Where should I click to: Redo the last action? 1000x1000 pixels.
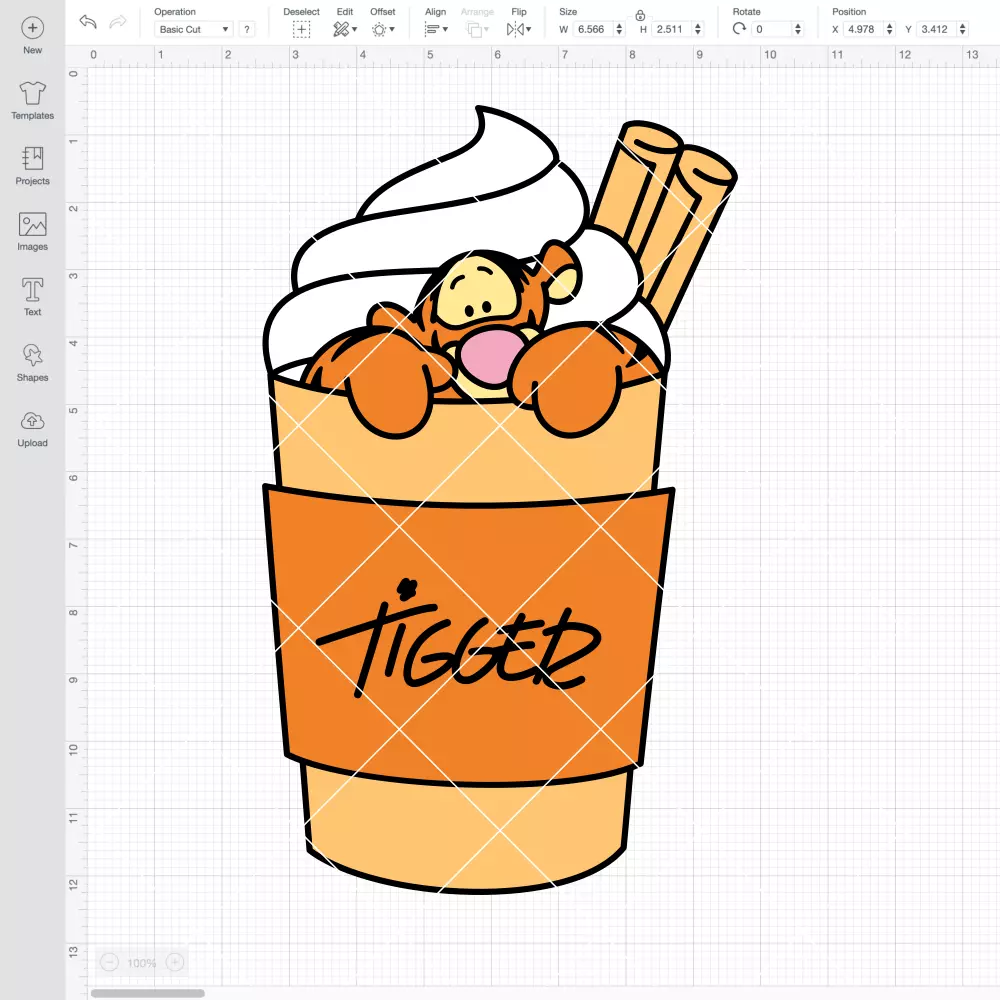coord(117,22)
